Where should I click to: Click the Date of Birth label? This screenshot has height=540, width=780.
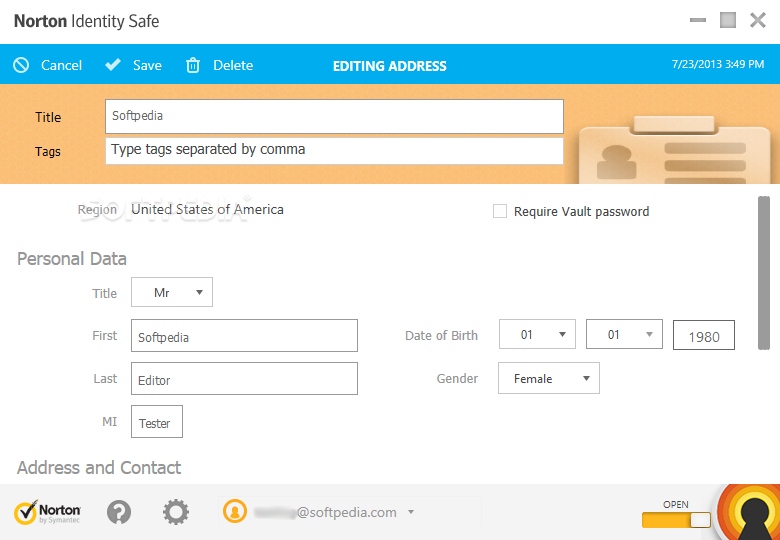pos(441,336)
